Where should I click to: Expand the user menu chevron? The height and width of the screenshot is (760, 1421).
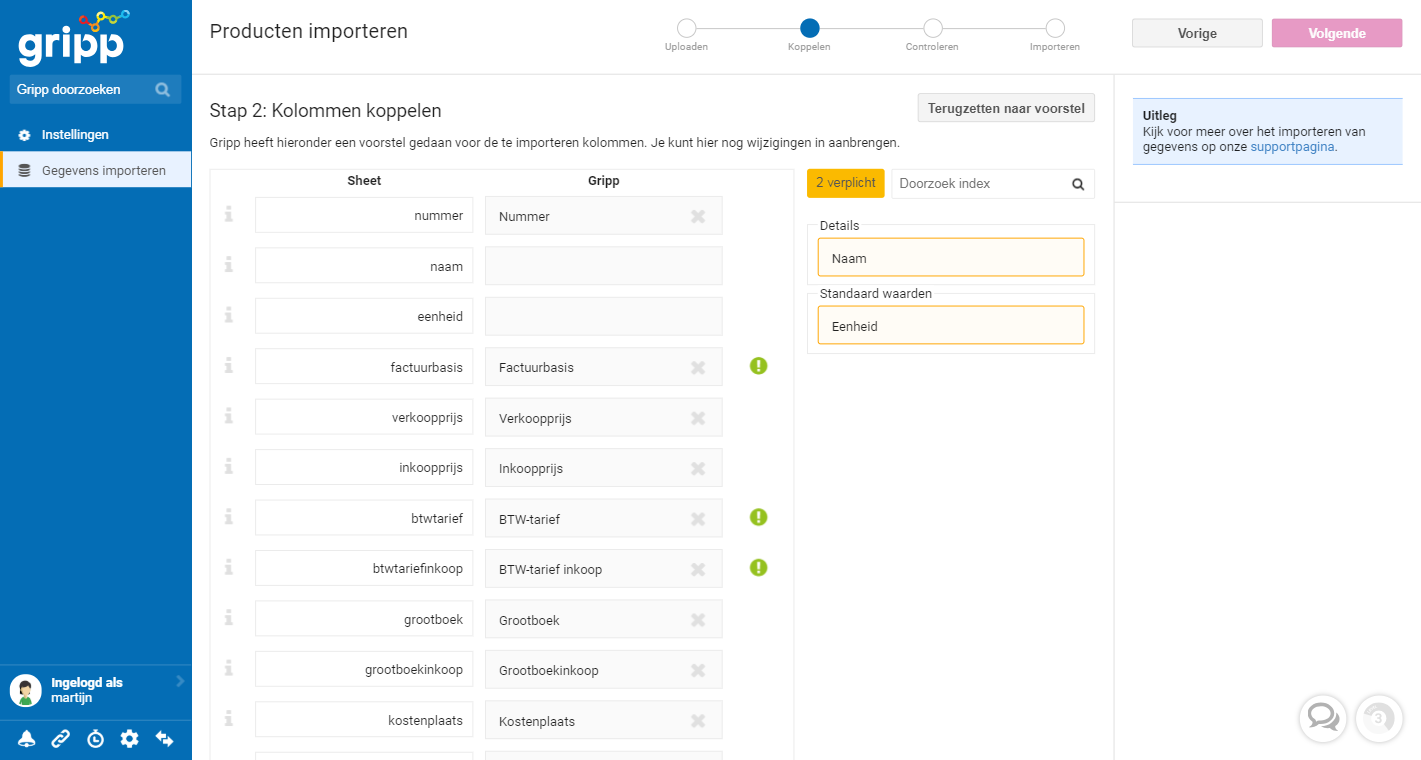[x=180, y=681]
